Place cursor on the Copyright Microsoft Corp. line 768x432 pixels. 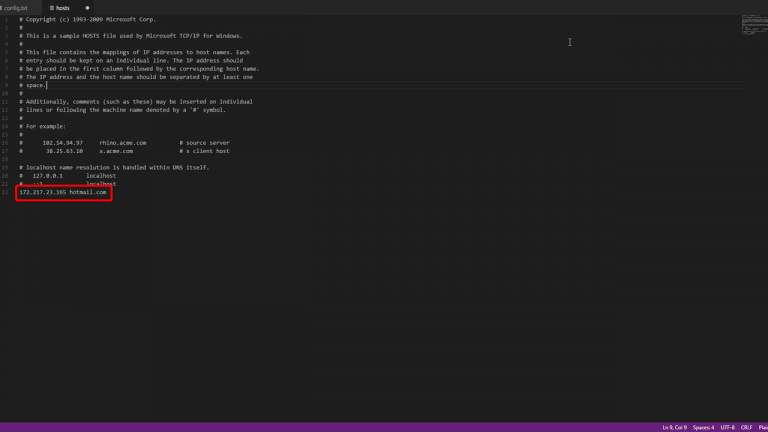87,20
